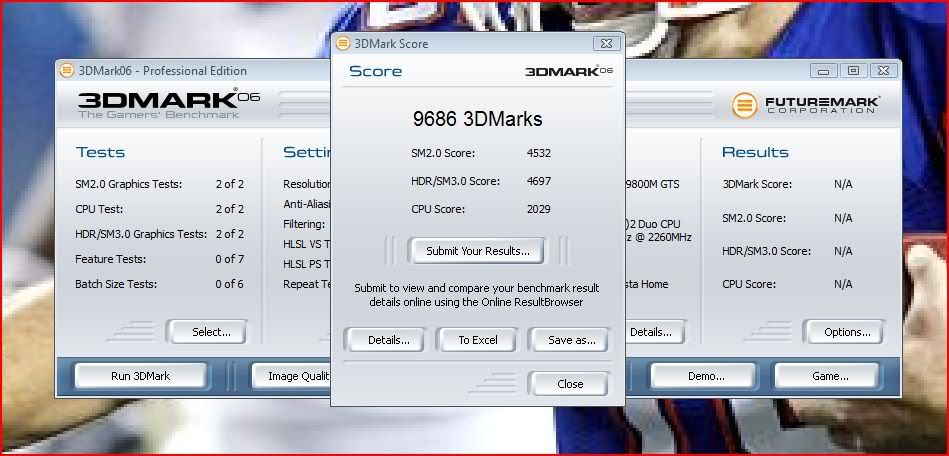Image resolution: width=949 pixels, height=456 pixels.
Task: Click the 3DMark Score dialog title icon
Action: [x=343, y=44]
